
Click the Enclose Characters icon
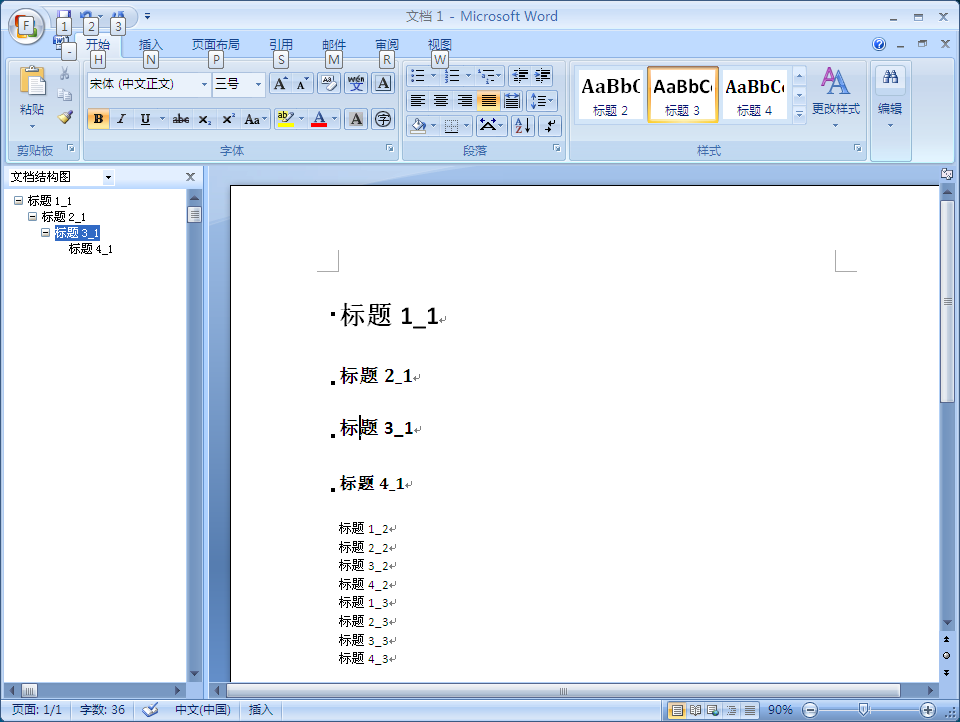coord(383,119)
